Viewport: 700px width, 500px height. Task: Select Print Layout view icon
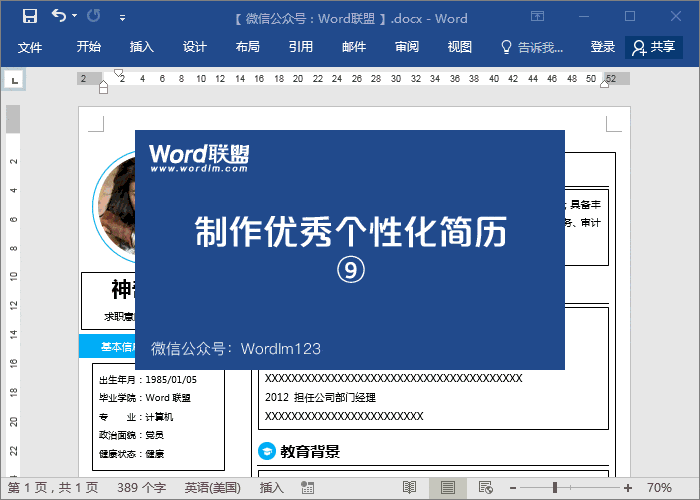tap(447, 488)
